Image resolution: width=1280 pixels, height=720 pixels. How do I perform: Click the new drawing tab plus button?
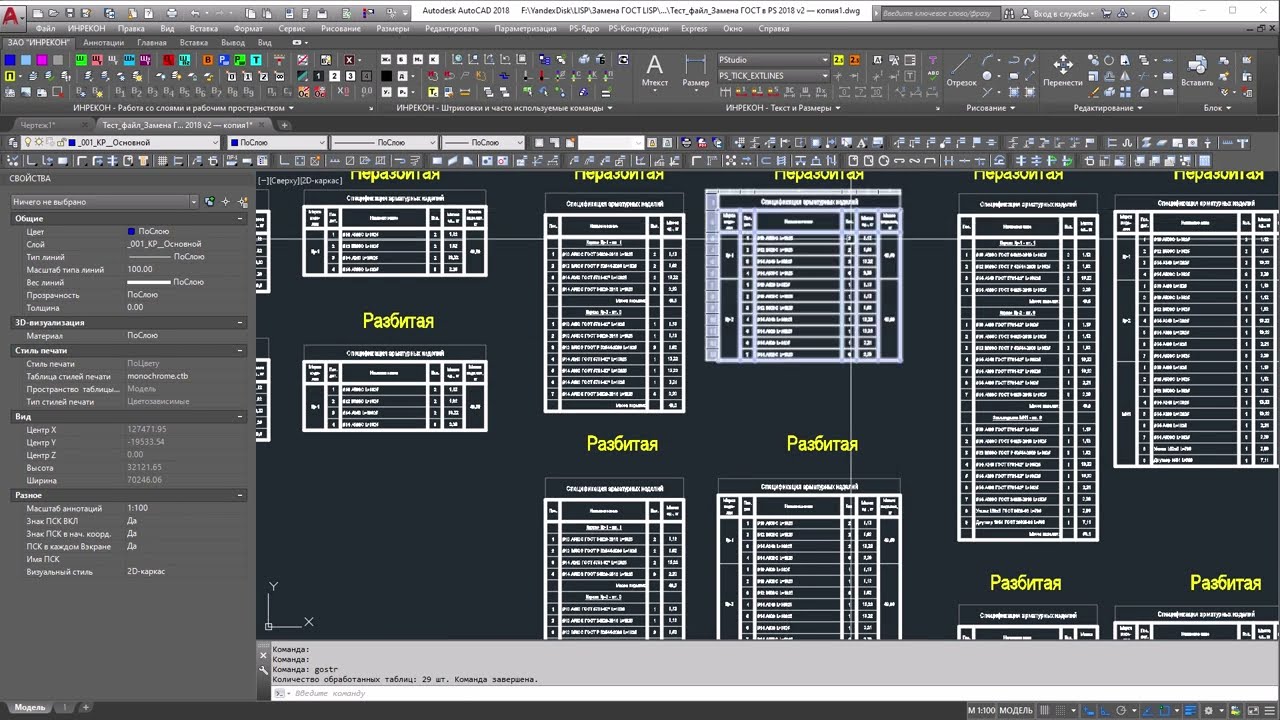point(284,125)
